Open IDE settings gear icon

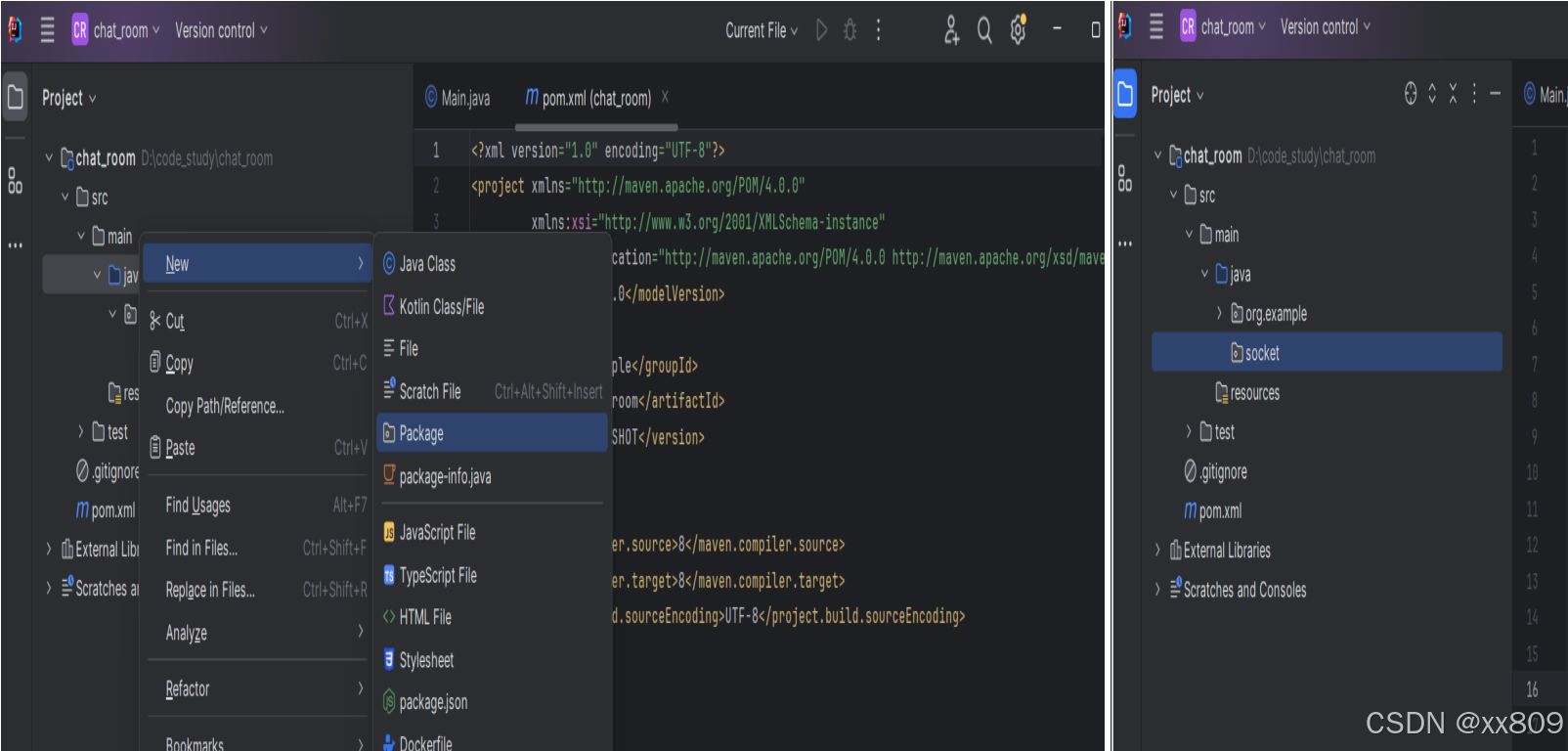(1019, 30)
